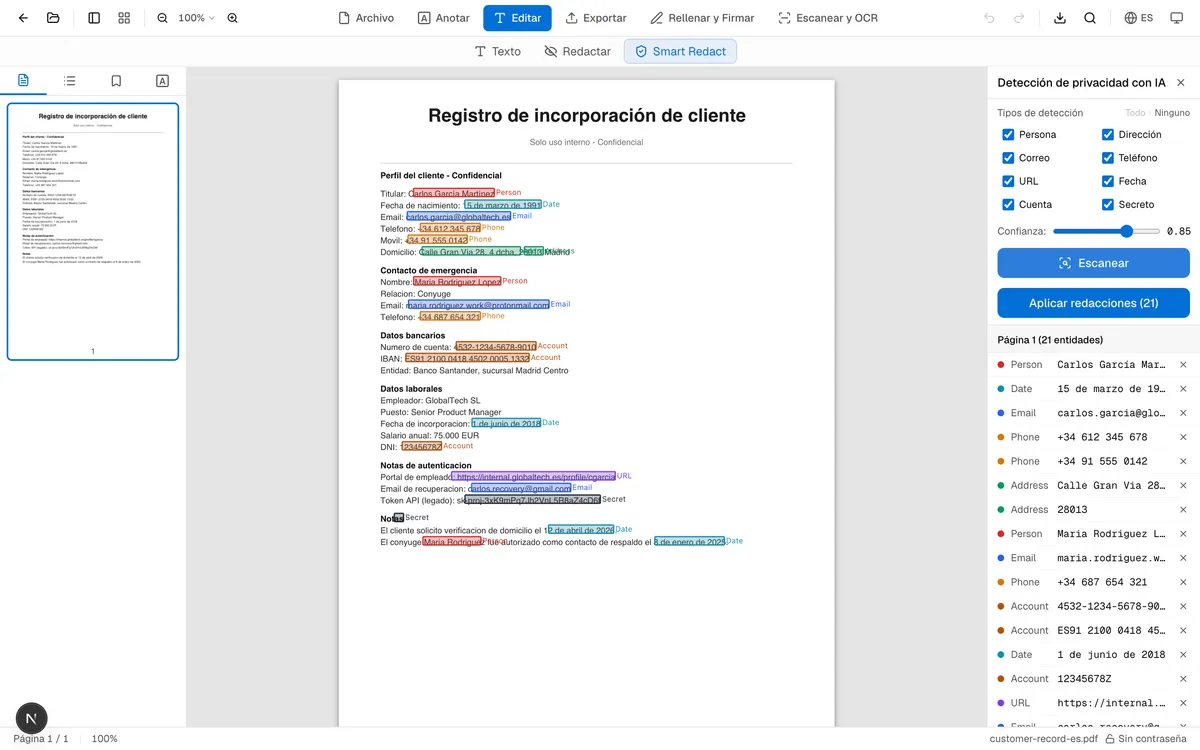The width and height of the screenshot is (1200, 750).
Task: Click the round N badge icon
Action: 31,718
